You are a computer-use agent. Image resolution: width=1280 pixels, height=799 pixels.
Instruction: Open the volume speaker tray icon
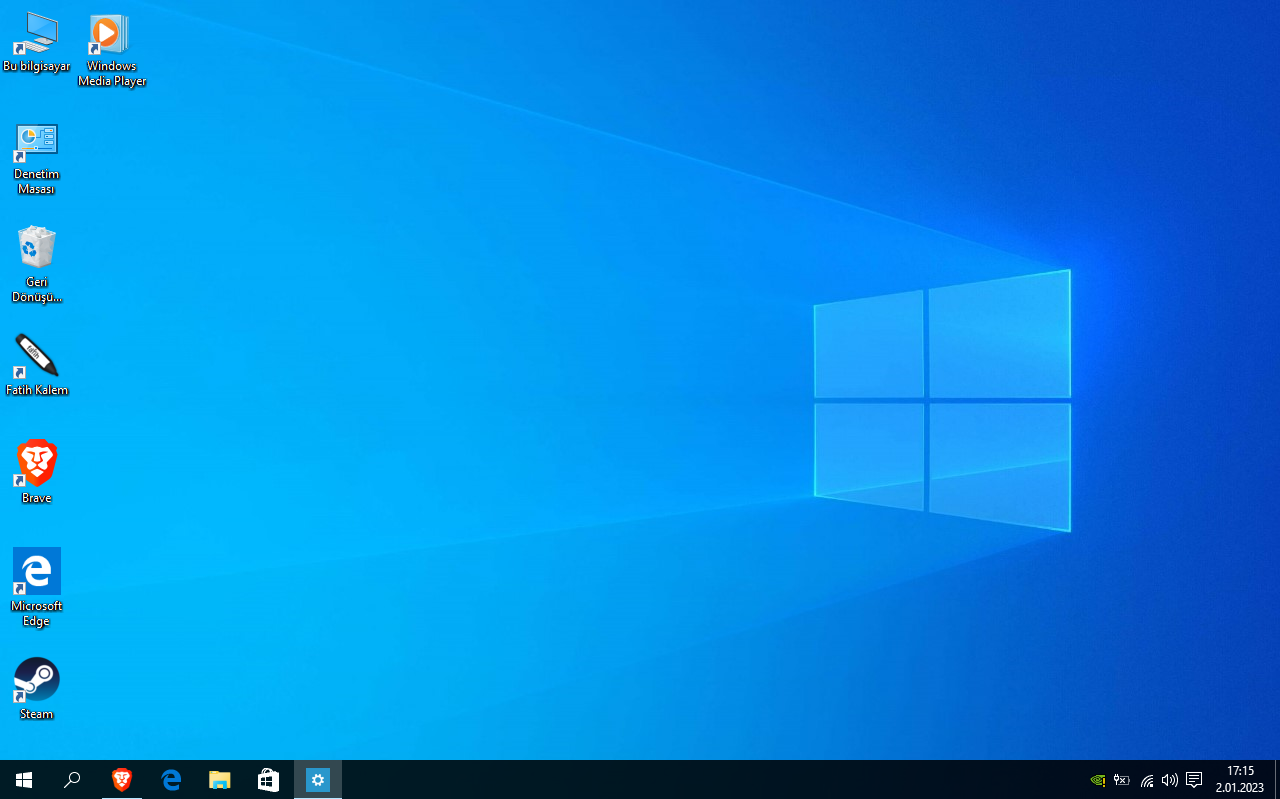1169,780
